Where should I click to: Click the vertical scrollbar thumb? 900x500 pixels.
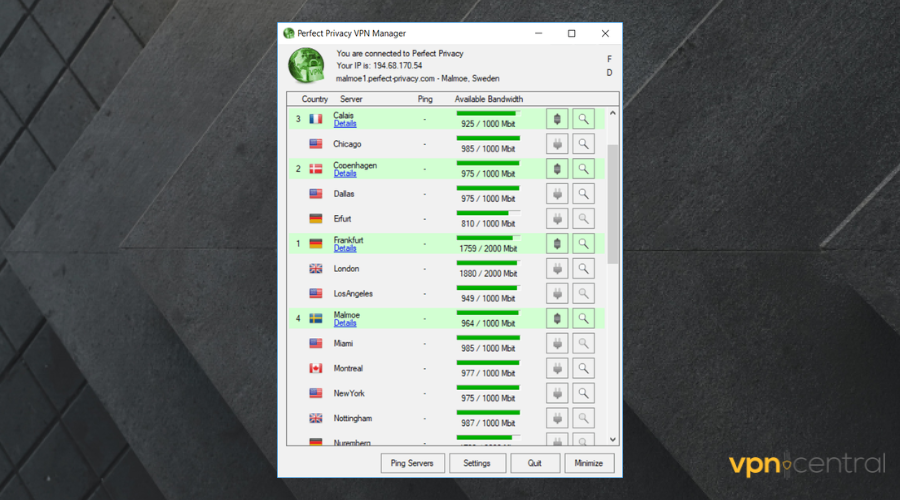pyautogui.click(x=612, y=204)
